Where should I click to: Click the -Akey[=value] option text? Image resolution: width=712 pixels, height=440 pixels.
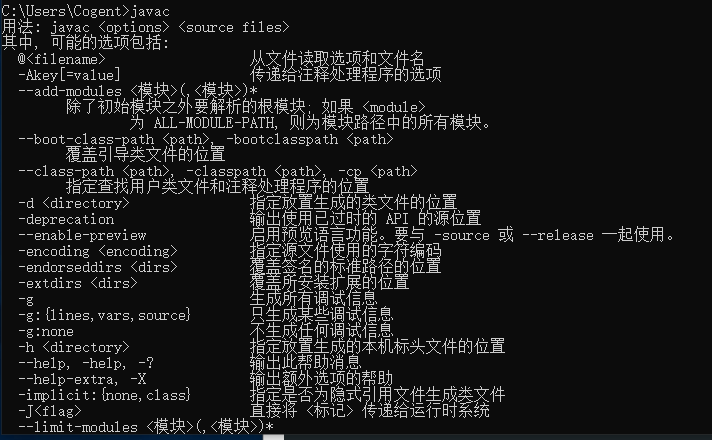[x=69, y=75]
